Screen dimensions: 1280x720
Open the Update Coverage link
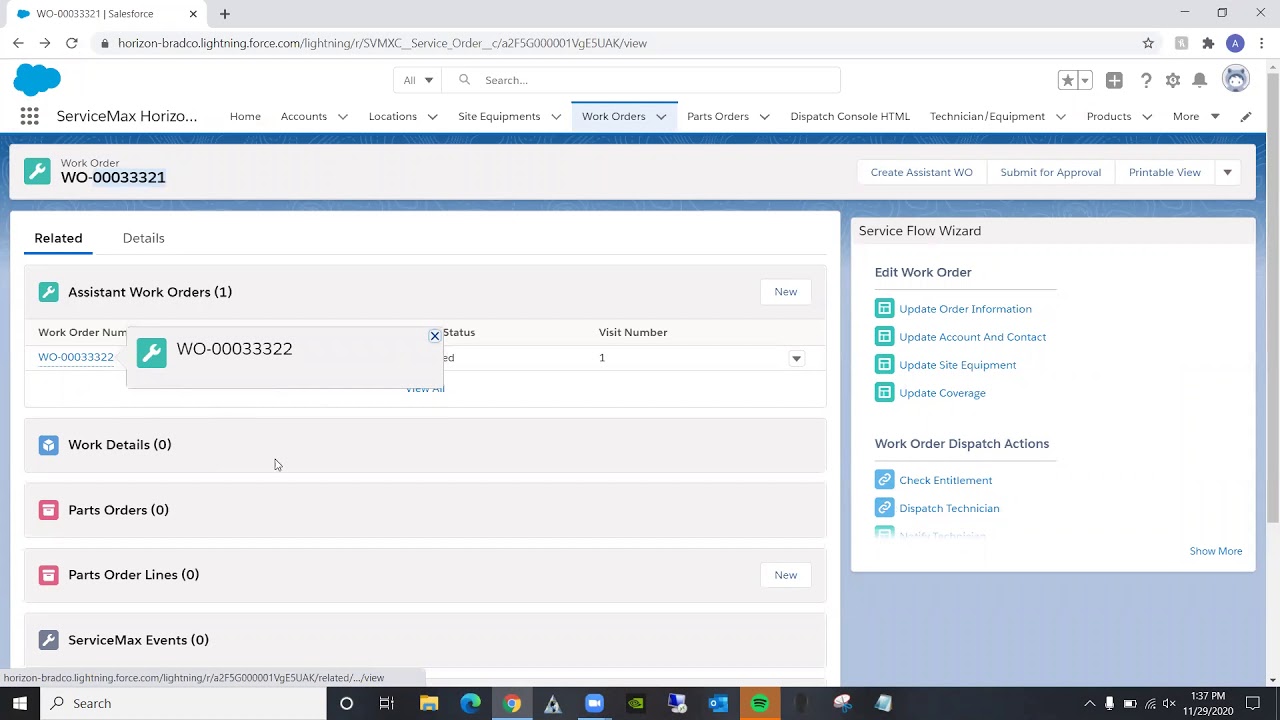tap(942, 393)
